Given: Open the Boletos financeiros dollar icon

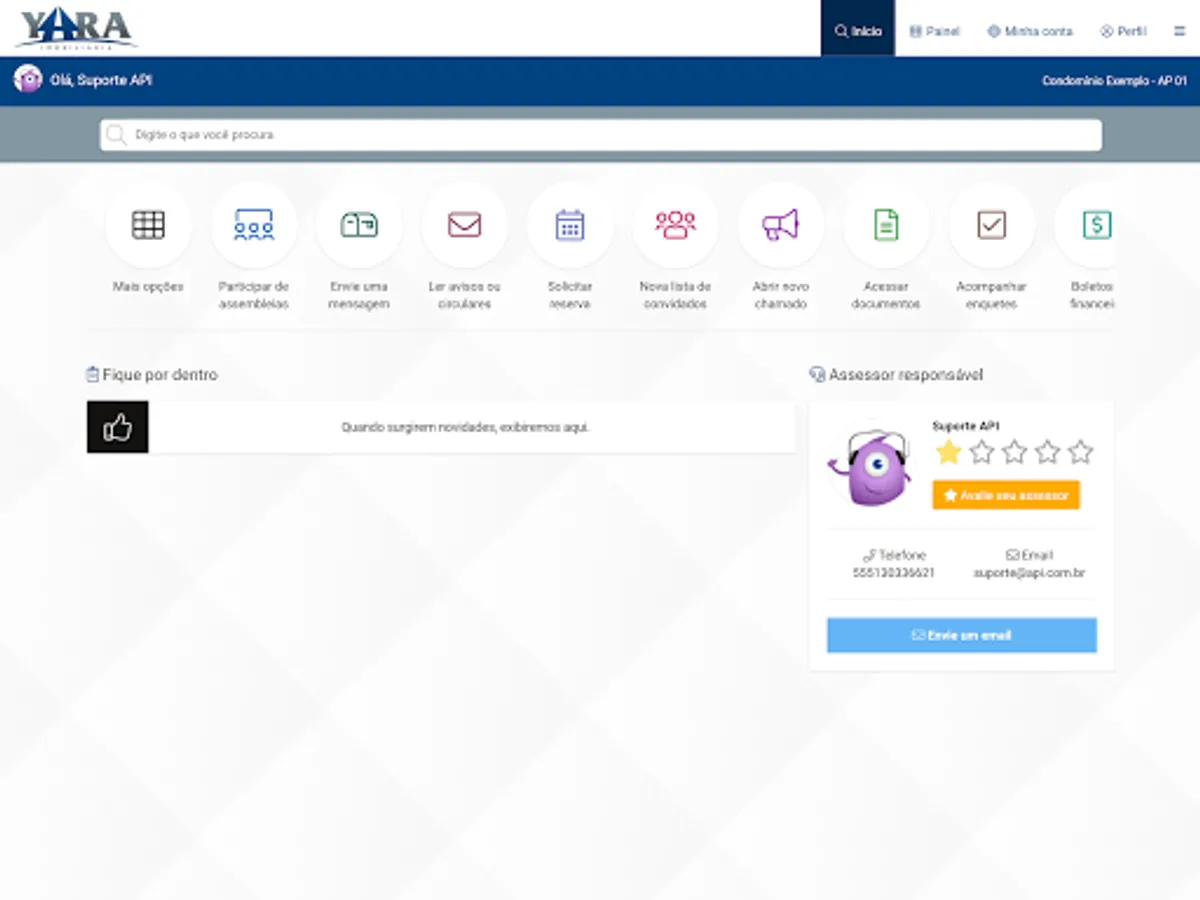Looking at the screenshot, I should tap(1097, 225).
